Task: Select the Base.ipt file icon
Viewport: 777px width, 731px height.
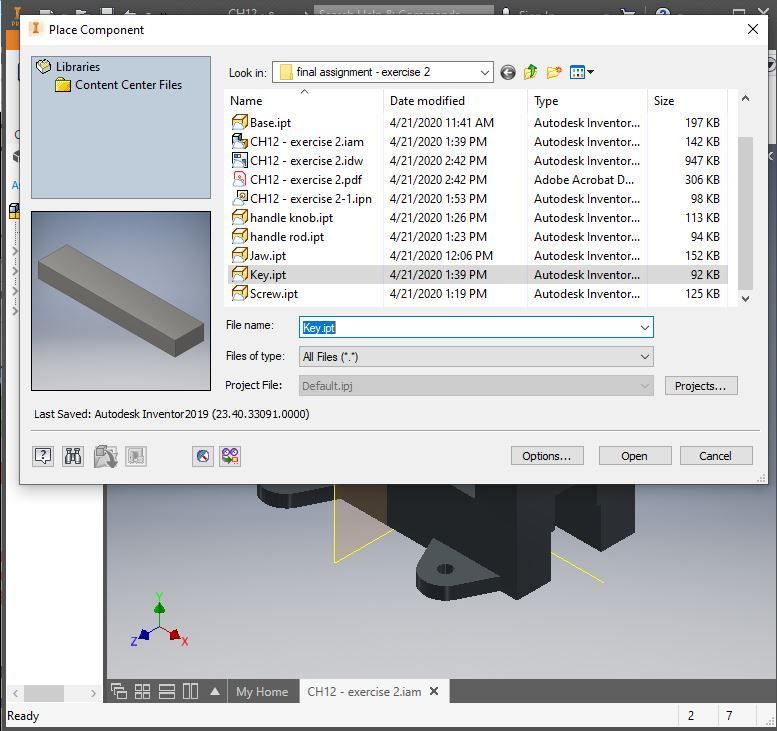Action: point(239,122)
